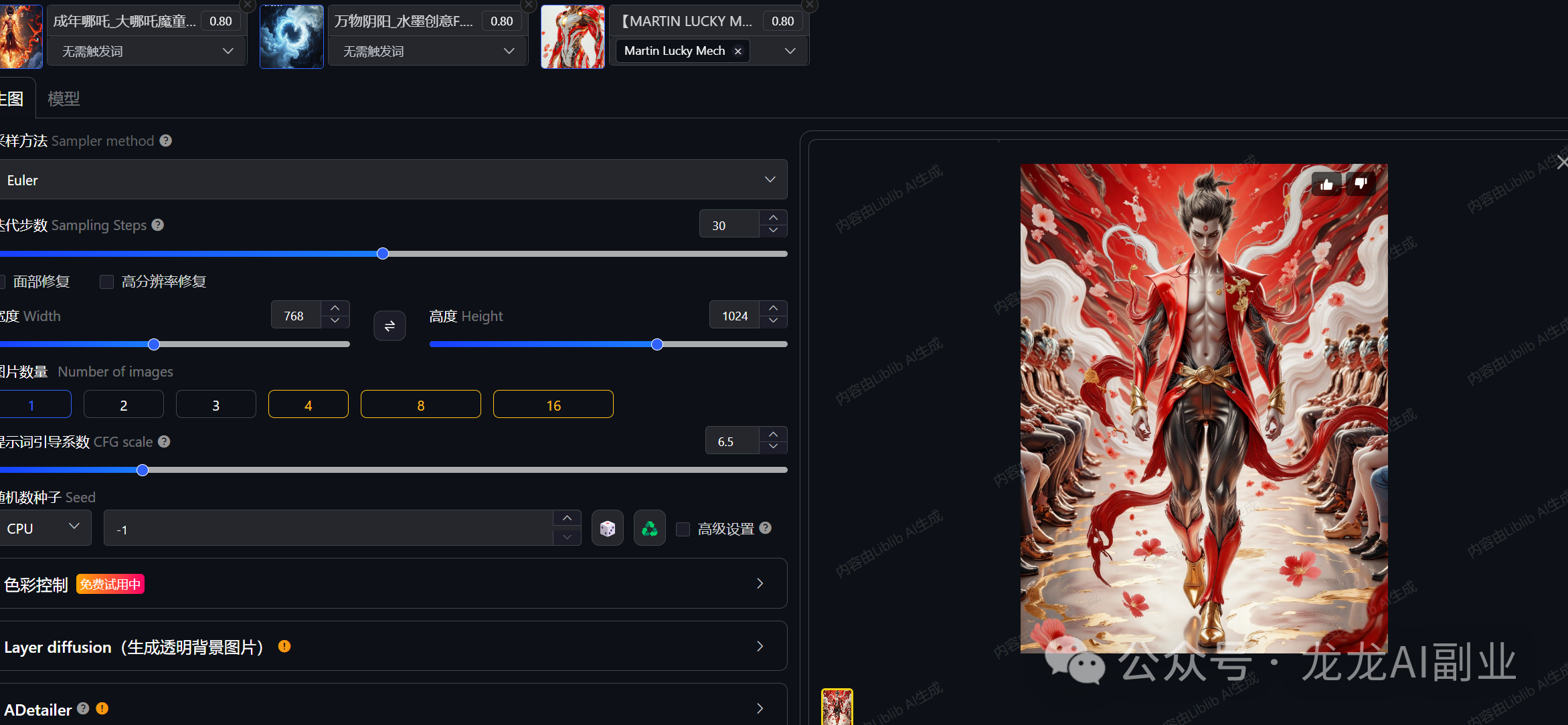Switch to the 模型 tab
The height and width of the screenshot is (725, 1568).
click(64, 99)
